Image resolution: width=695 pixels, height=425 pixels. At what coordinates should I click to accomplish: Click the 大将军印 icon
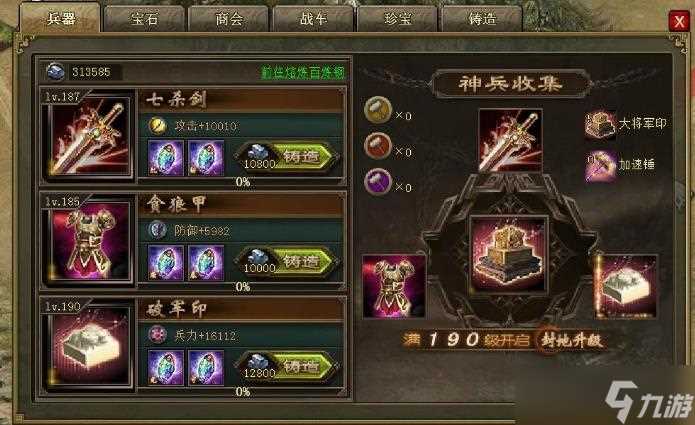(600, 125)
